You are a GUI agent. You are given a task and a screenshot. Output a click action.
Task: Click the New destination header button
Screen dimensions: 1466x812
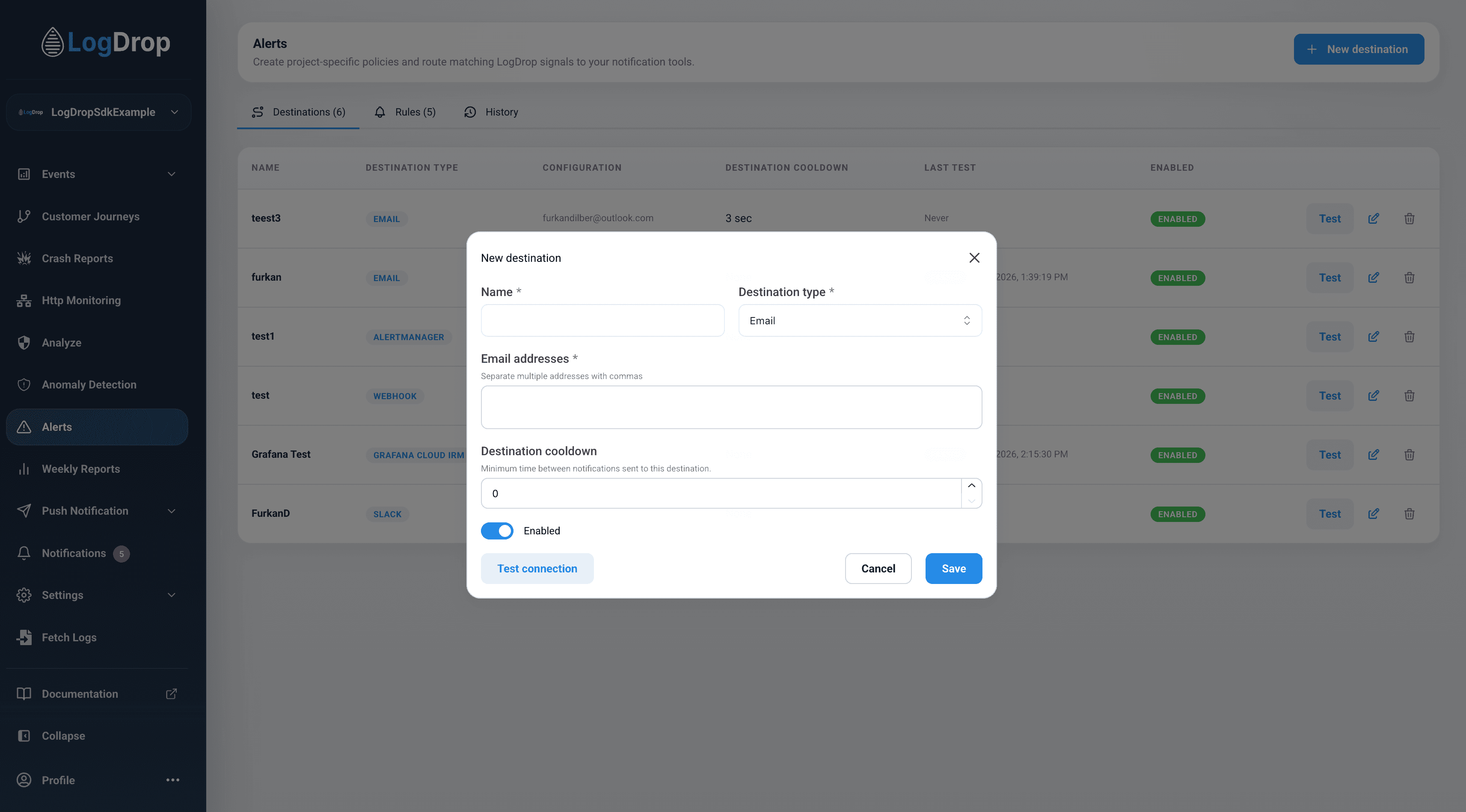click(x=1359, y=49)
